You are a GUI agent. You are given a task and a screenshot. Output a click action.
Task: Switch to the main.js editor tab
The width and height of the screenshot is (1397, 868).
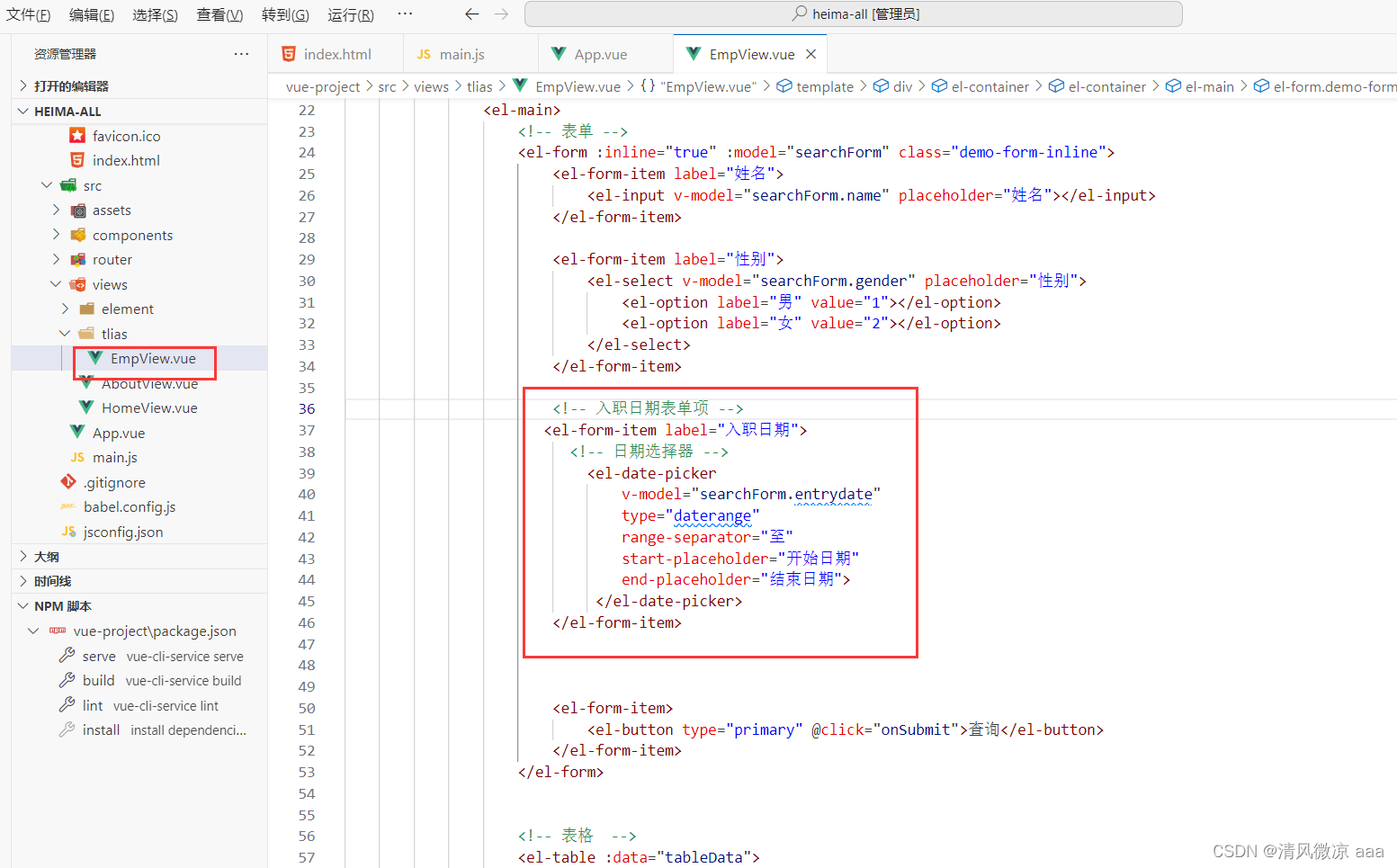pos(470,54)
